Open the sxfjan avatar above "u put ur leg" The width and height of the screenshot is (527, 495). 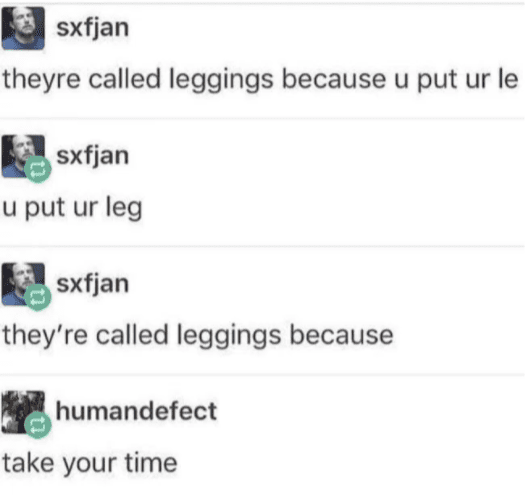(23, 156)
